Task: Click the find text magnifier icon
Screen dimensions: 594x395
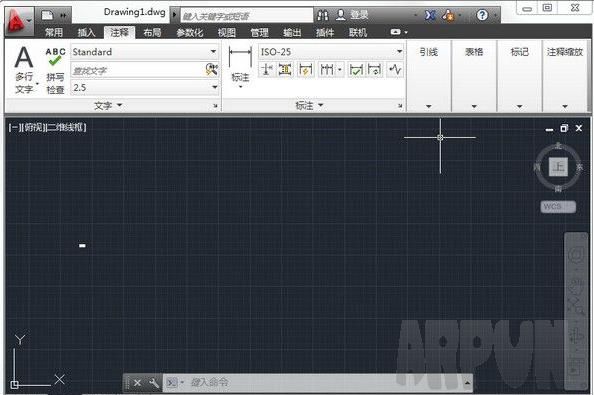Action: (x=211, y=70)
